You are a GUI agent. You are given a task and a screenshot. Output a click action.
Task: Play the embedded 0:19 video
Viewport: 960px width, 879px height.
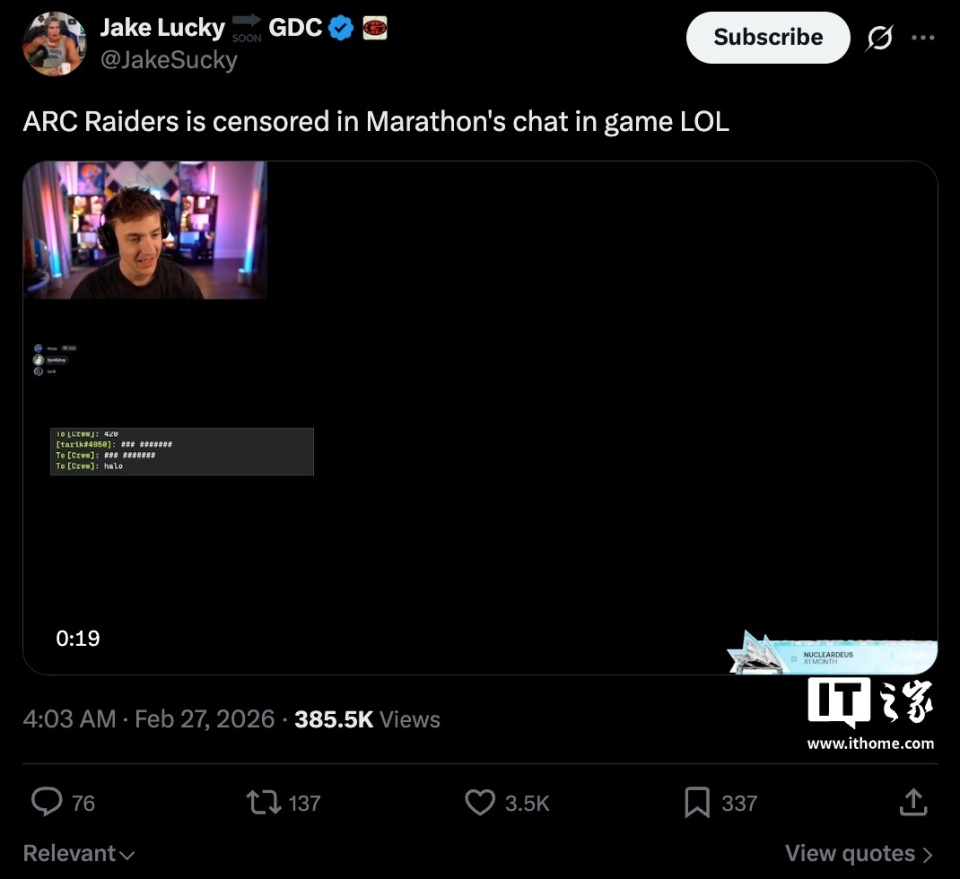point(480,418)
